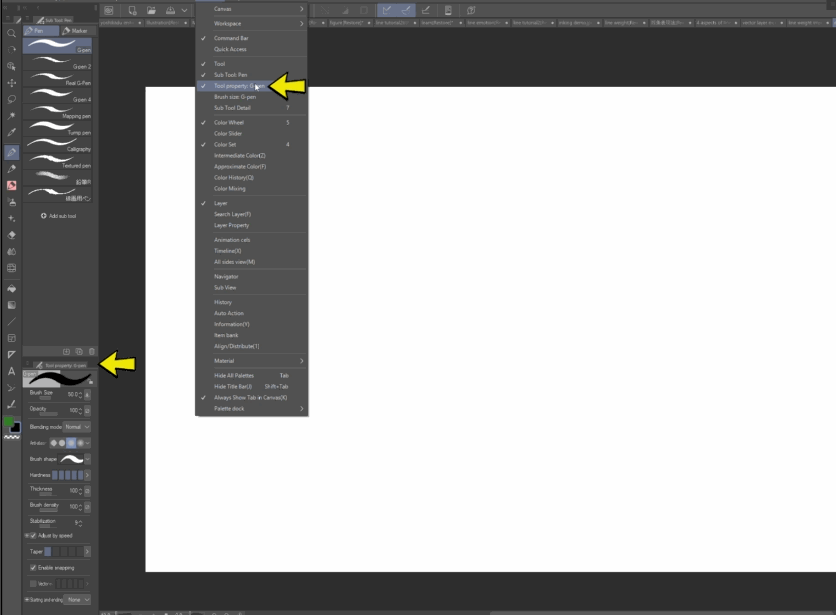Image resolution: width=836 pixels, height=615 pixels.
Task: Expand the Material submenu
Action: click(x=252, y=361)
